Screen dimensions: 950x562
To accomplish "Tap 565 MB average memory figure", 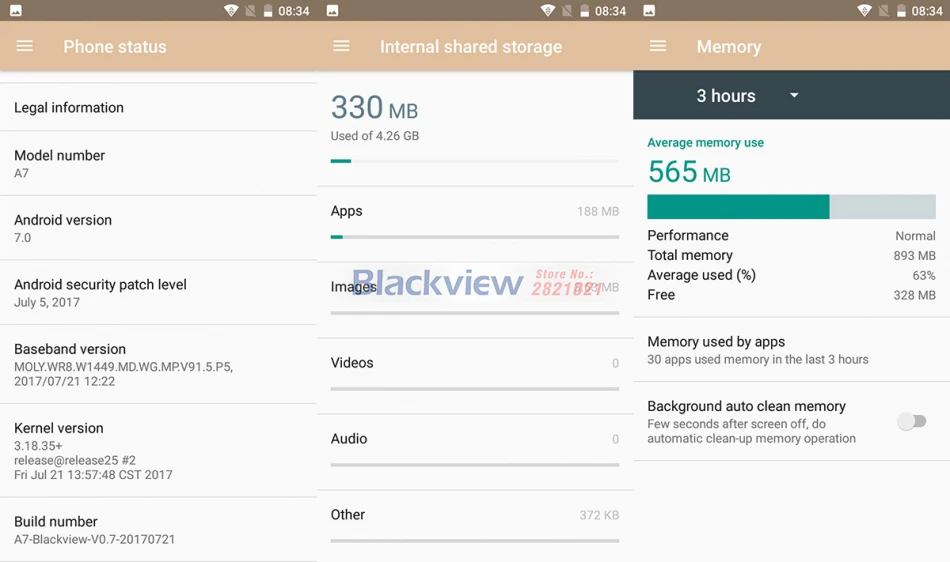I will [689, 171].
